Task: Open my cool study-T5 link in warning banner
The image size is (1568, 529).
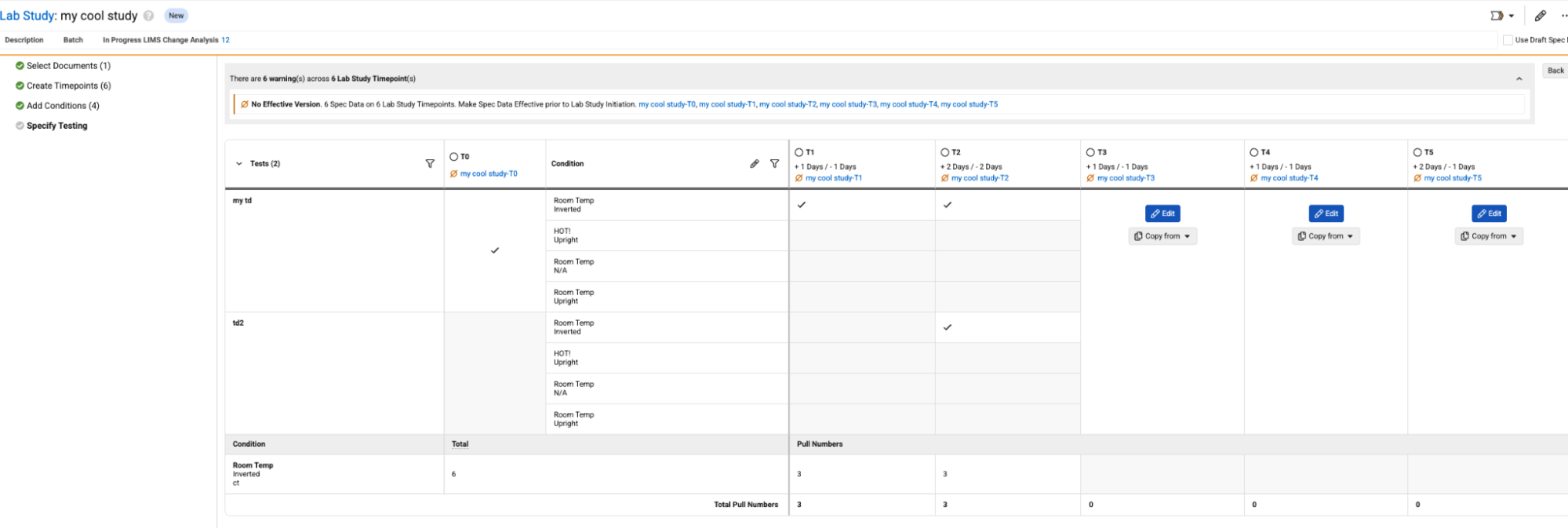Action: pyautogui.click(x=969, y=104)
